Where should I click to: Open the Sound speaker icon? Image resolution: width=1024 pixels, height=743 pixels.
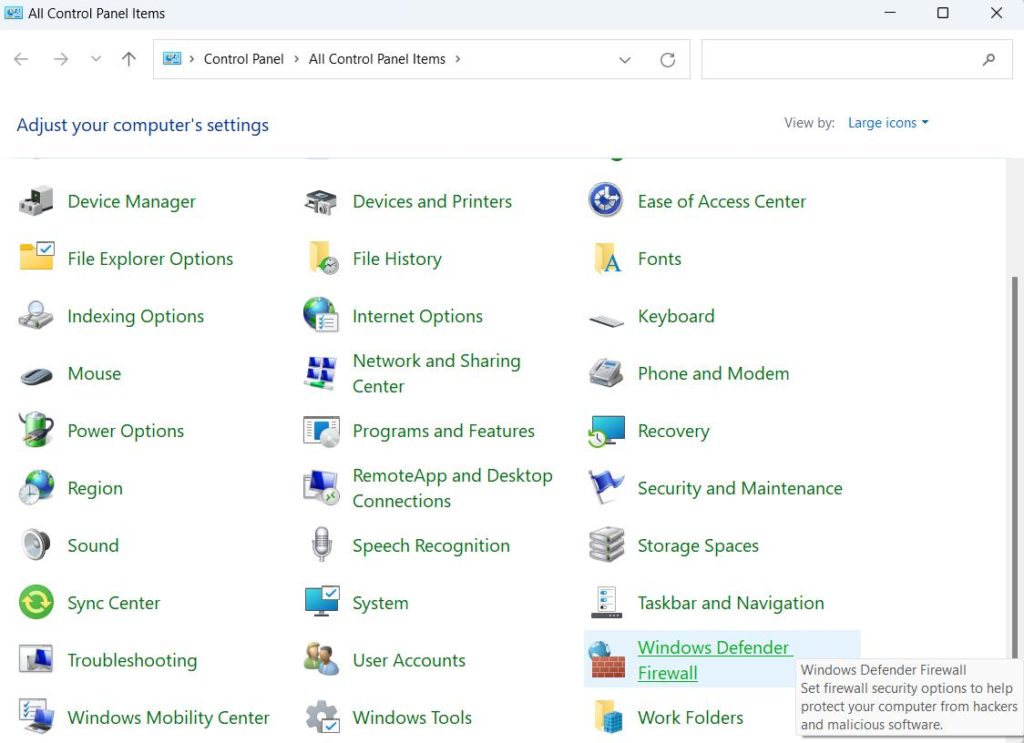(x=35, y=545)
